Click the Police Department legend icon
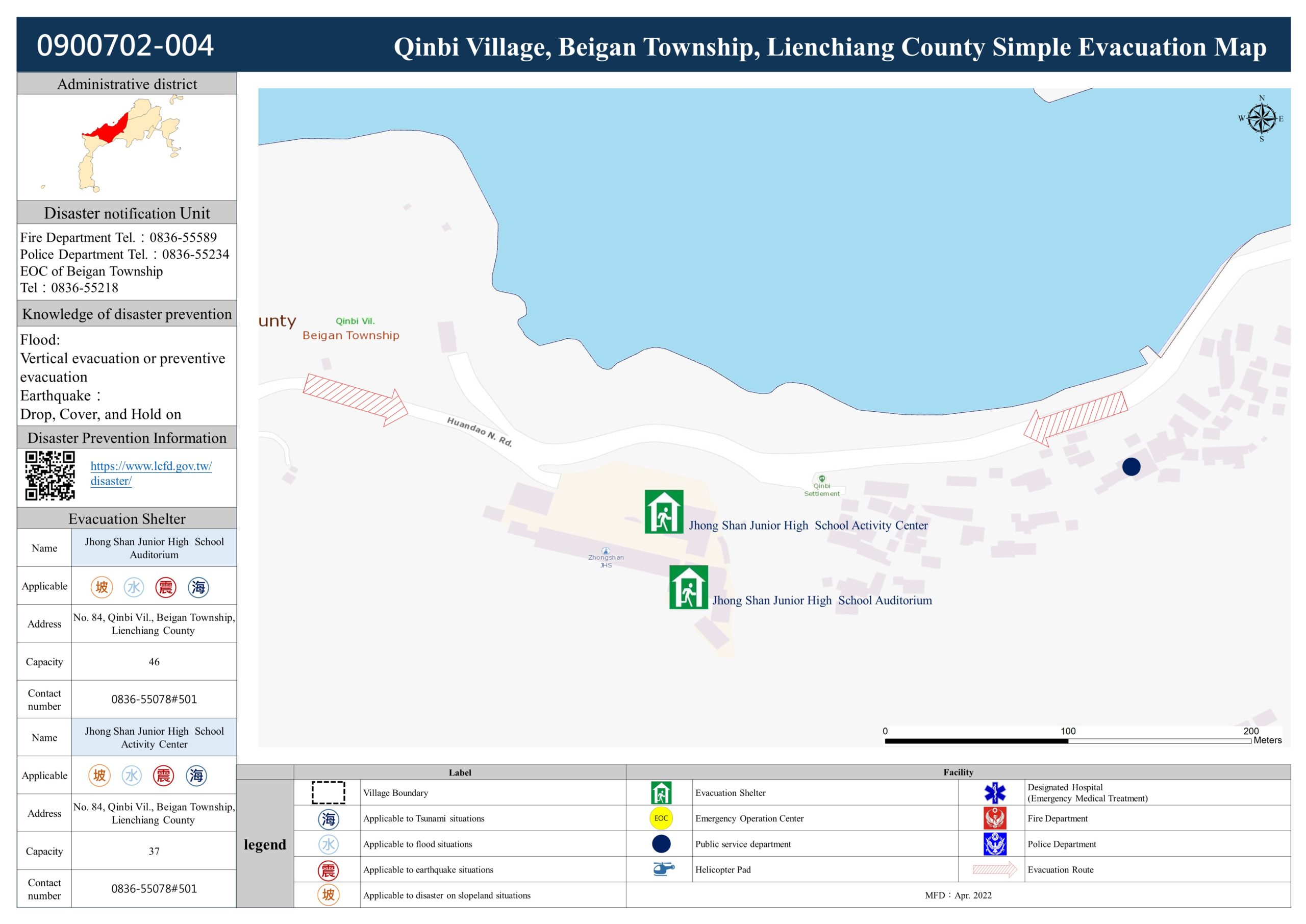Viewport: 1306px width, 924px height. 995,844
